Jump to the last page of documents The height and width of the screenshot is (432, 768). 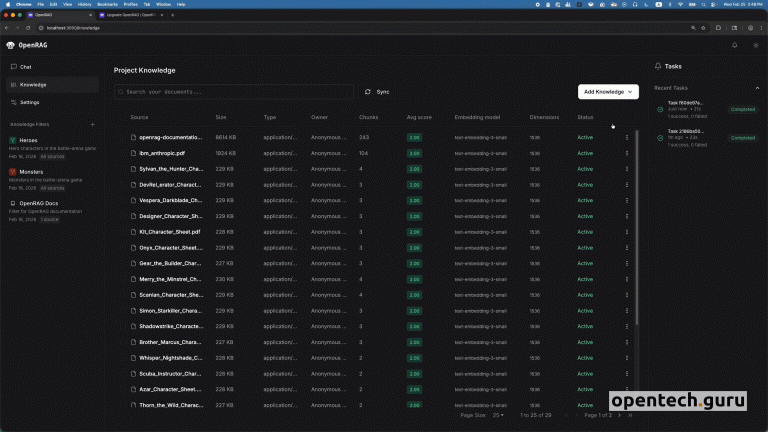click(630, 415)
